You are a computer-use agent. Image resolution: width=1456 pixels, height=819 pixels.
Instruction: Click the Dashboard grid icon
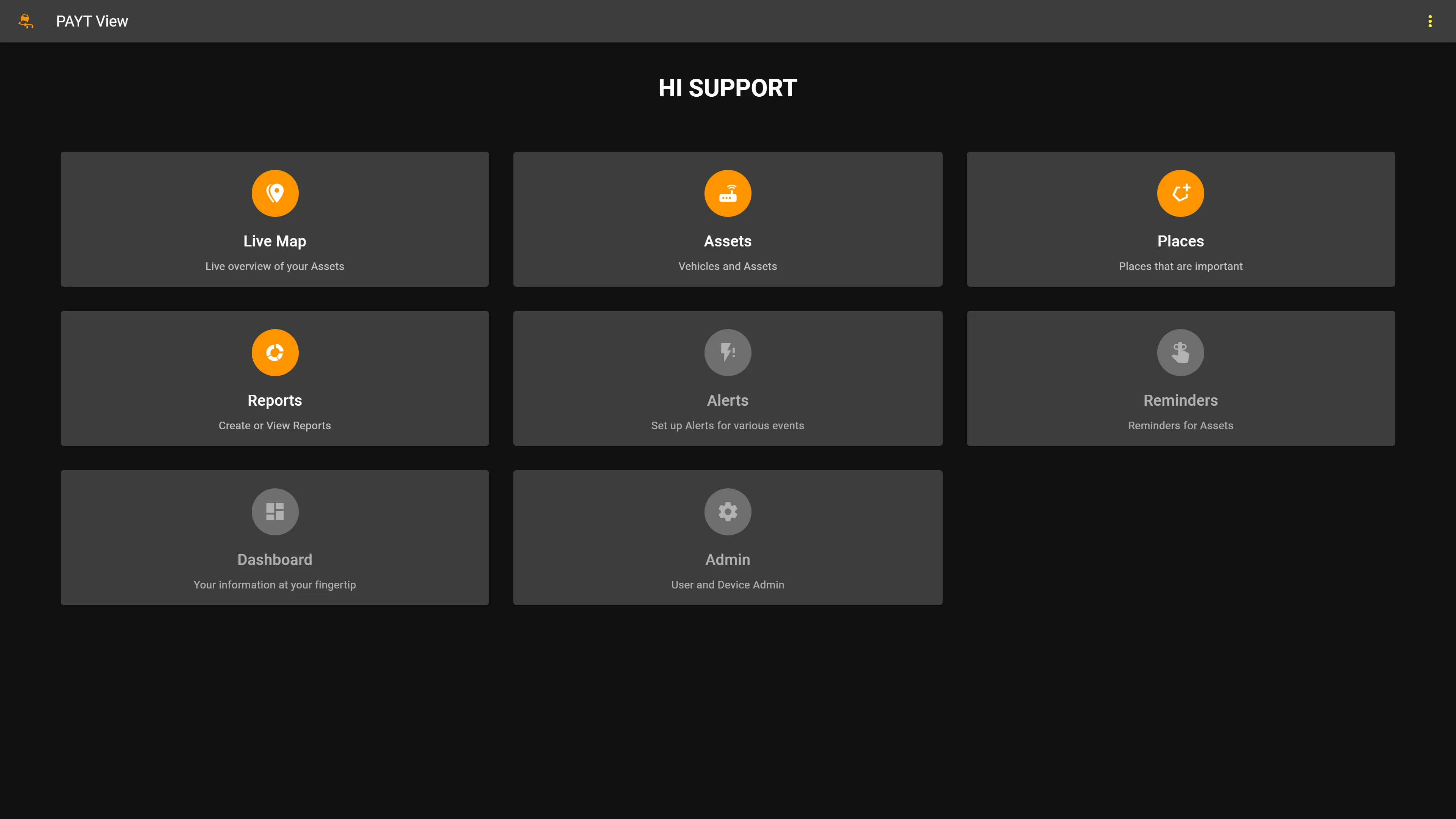[x=275, y=512]
